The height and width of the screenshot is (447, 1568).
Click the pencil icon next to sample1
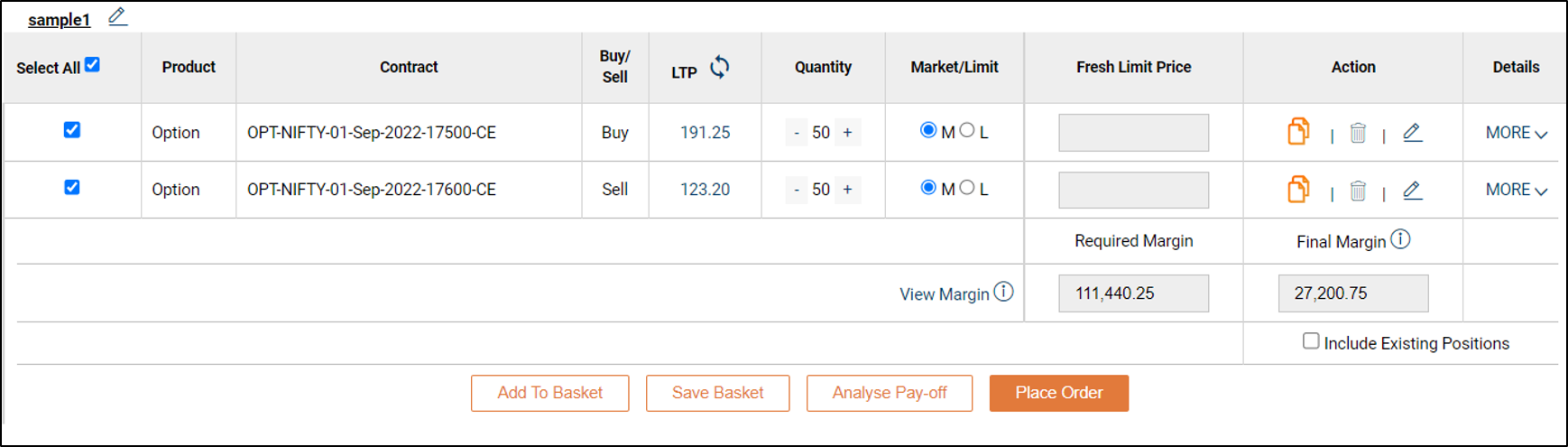tap(117, 17)
